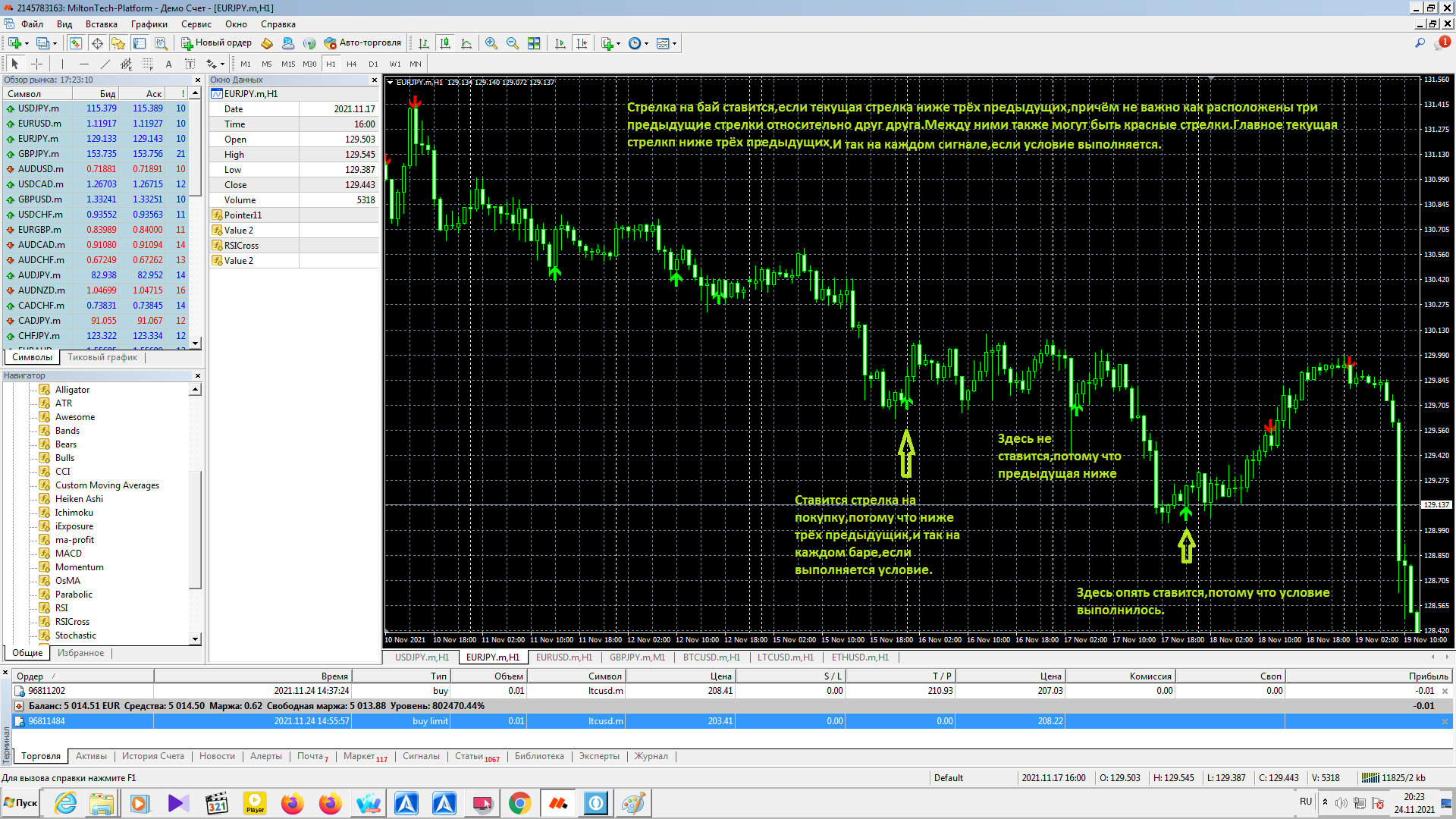Open the chart templates dropdown arrow
The image size is (1456, 819).
pos(674,43)
